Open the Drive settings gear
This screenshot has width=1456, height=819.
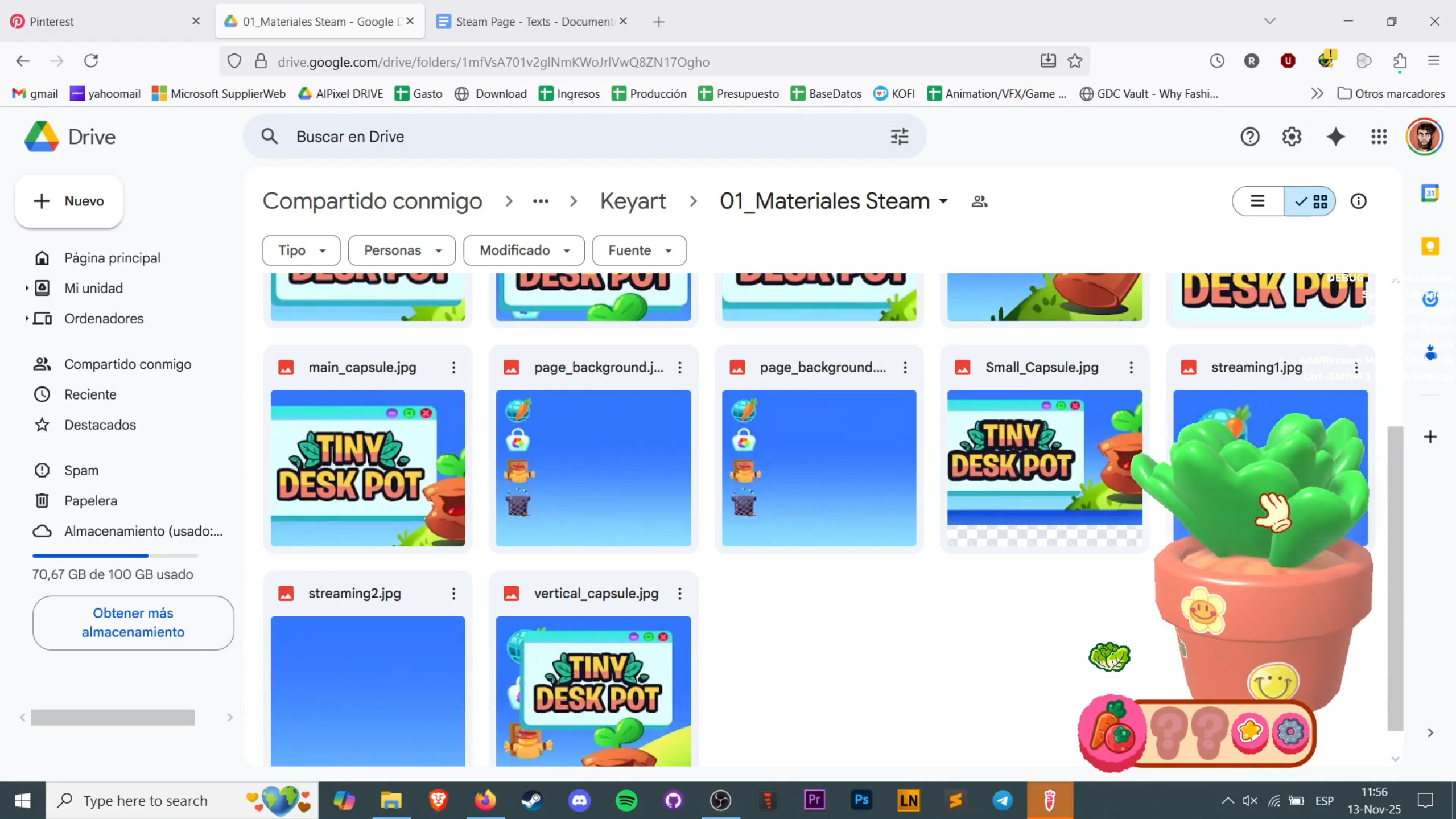pos(1292,137)
